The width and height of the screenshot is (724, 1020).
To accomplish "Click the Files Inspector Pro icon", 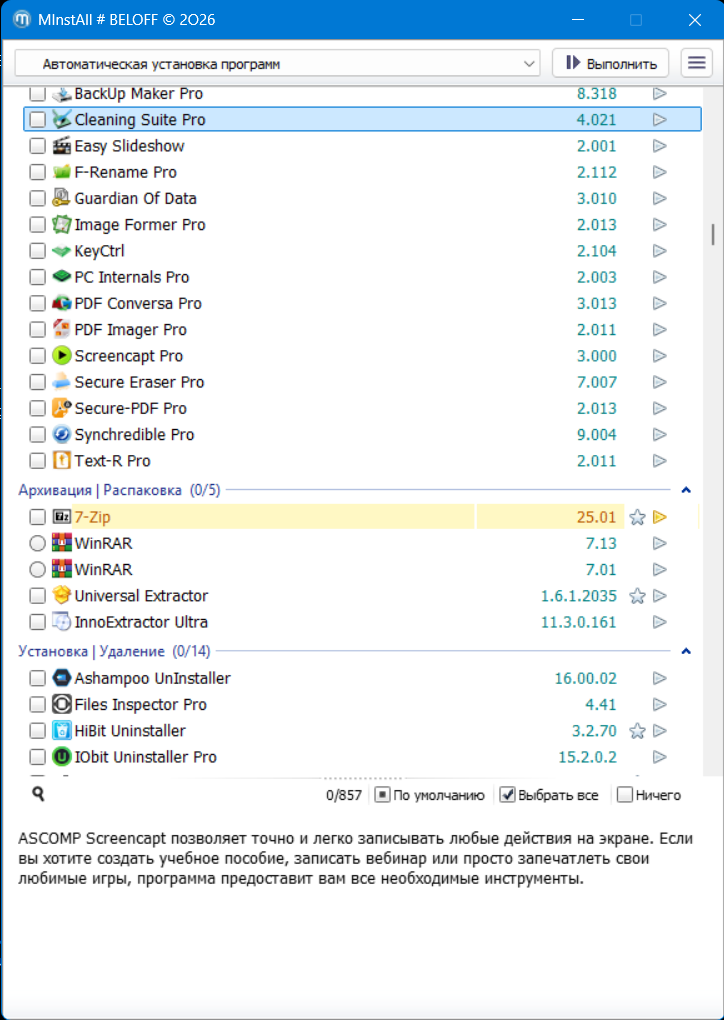I will (x=61, y=705).
